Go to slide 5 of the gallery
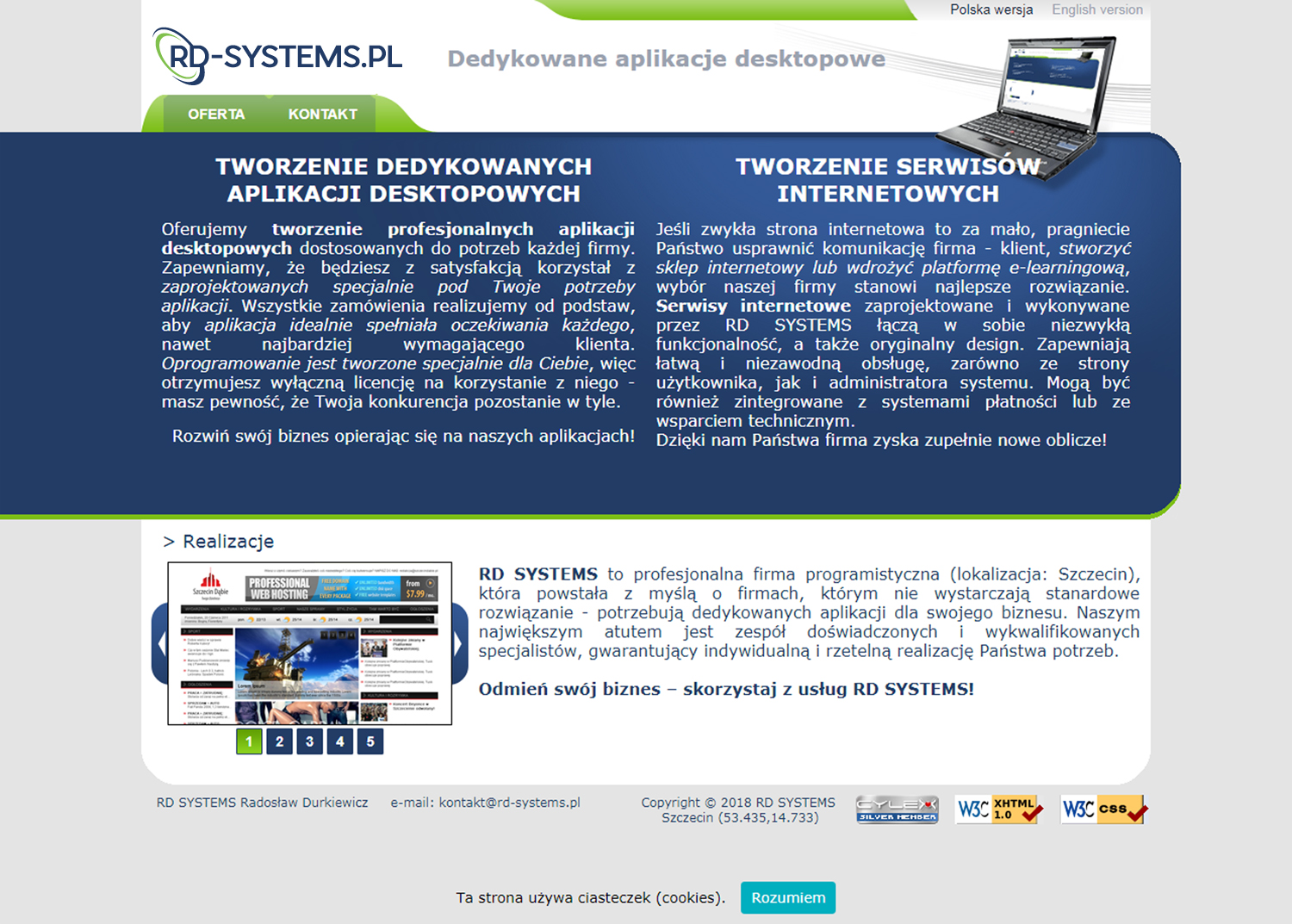The height and width of the screenshot is (924, 1292). (x=370, y=741)
